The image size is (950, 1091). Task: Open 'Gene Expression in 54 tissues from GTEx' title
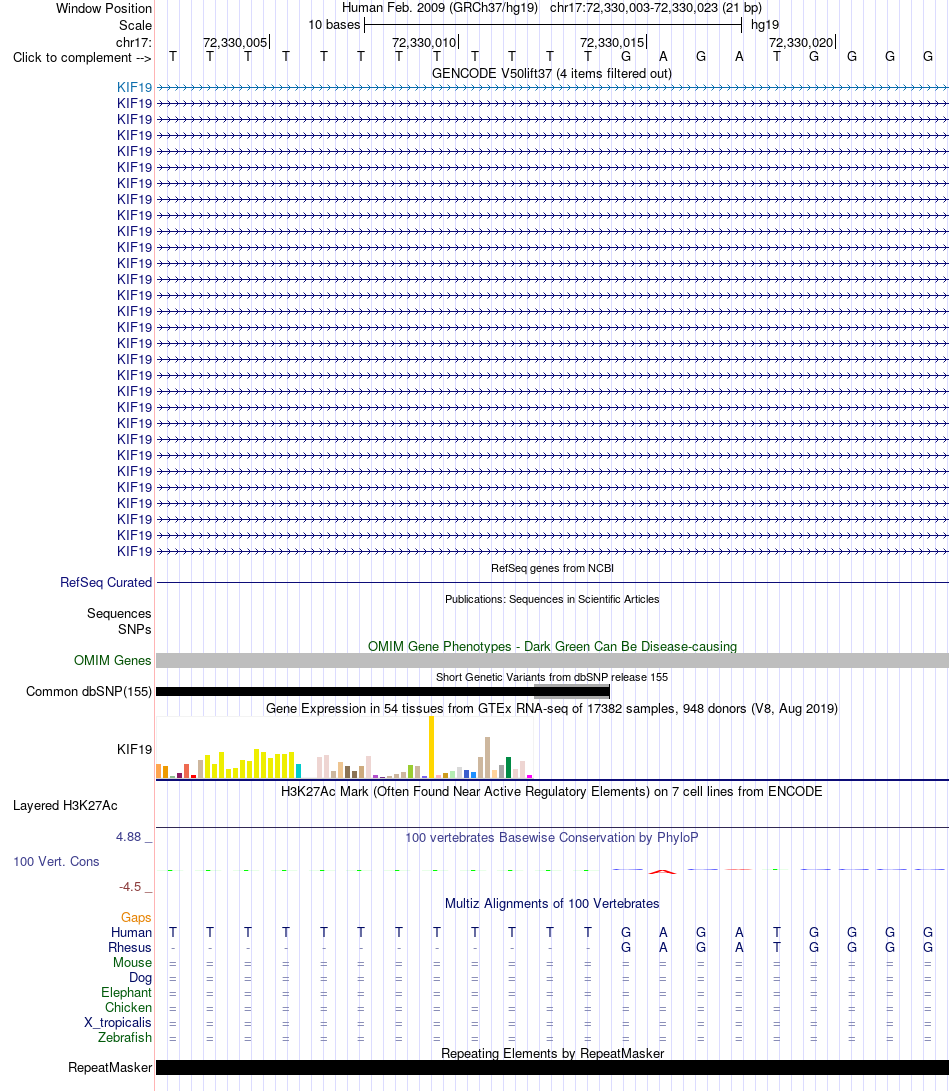coord(552,708)
